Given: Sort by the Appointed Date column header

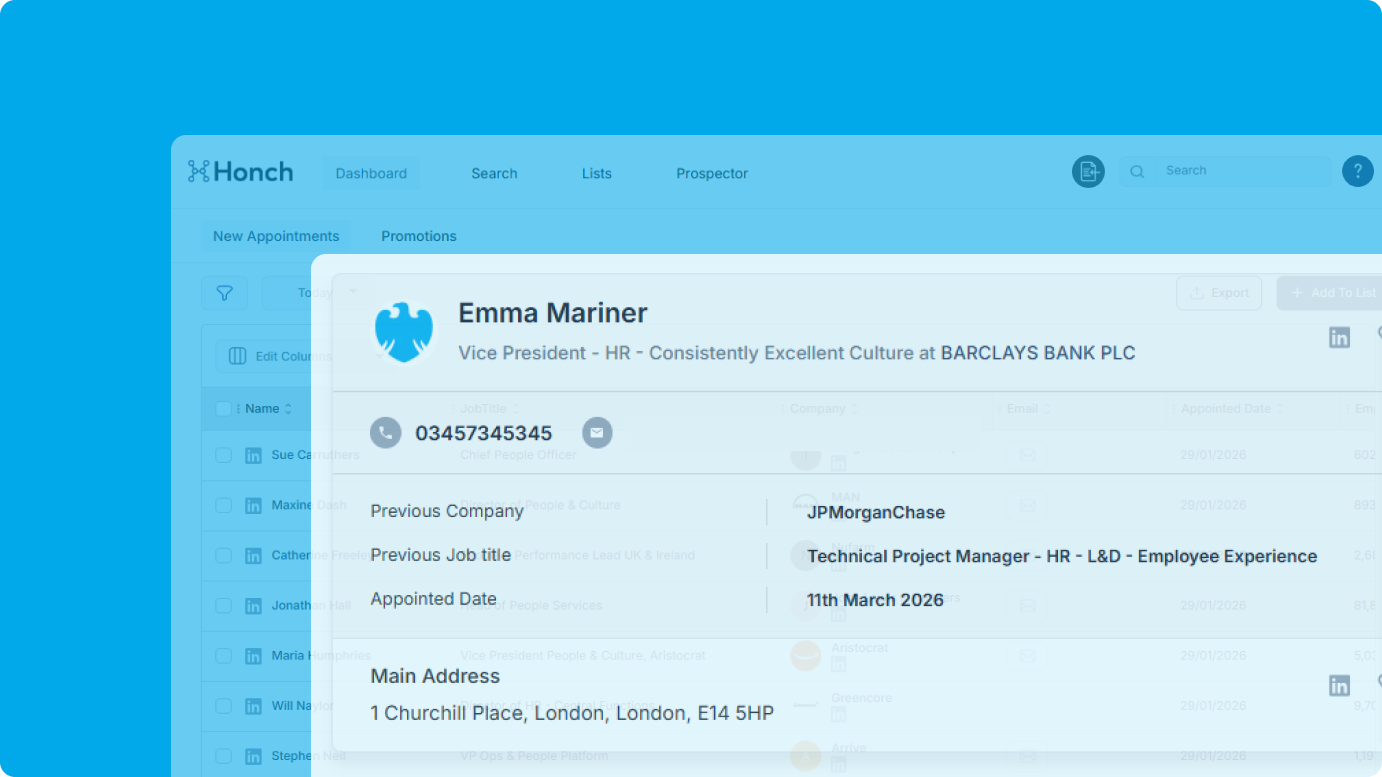Looking at the screenshot, I should click(1232, 409).
